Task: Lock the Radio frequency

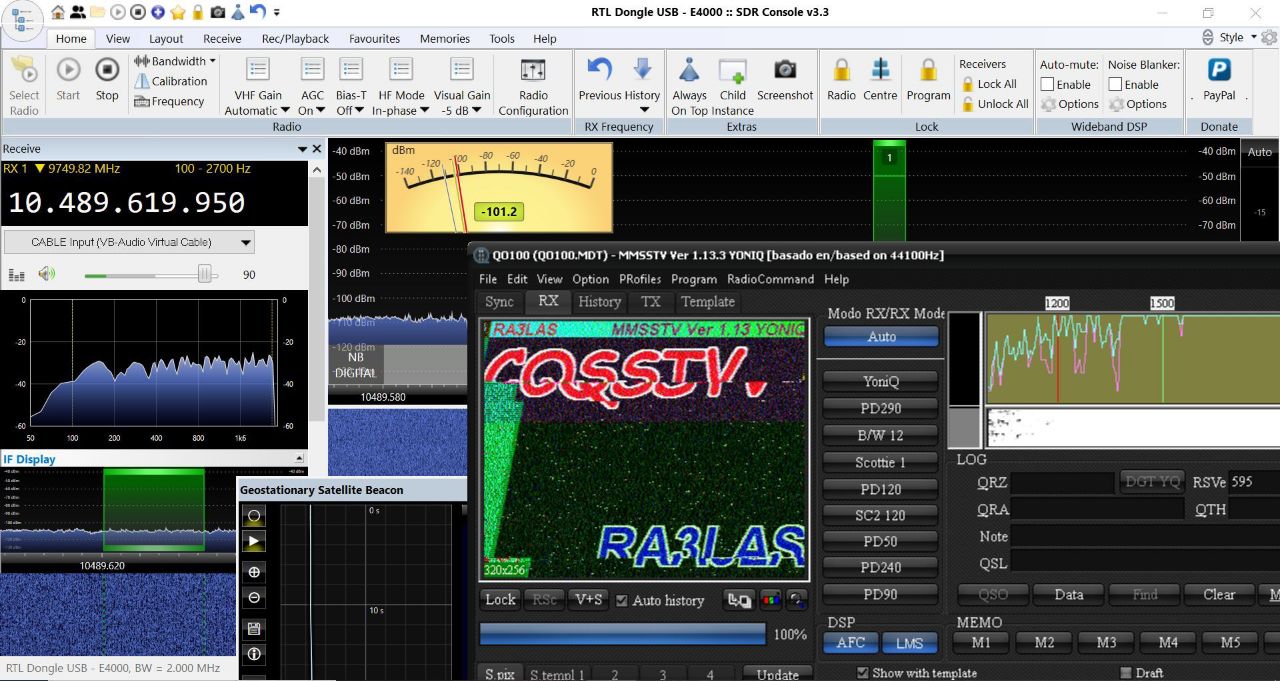Action: pos(841,80)
